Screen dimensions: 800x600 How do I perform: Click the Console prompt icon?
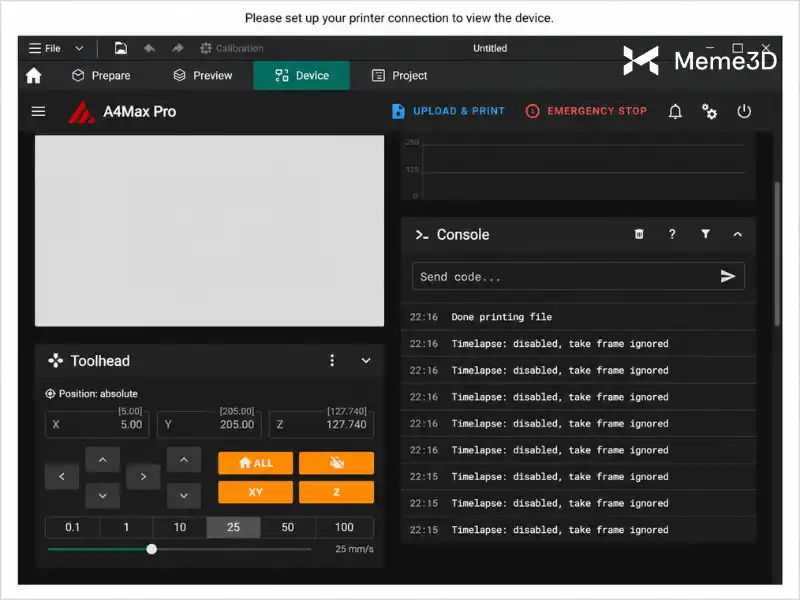click(x=421, y=235)
